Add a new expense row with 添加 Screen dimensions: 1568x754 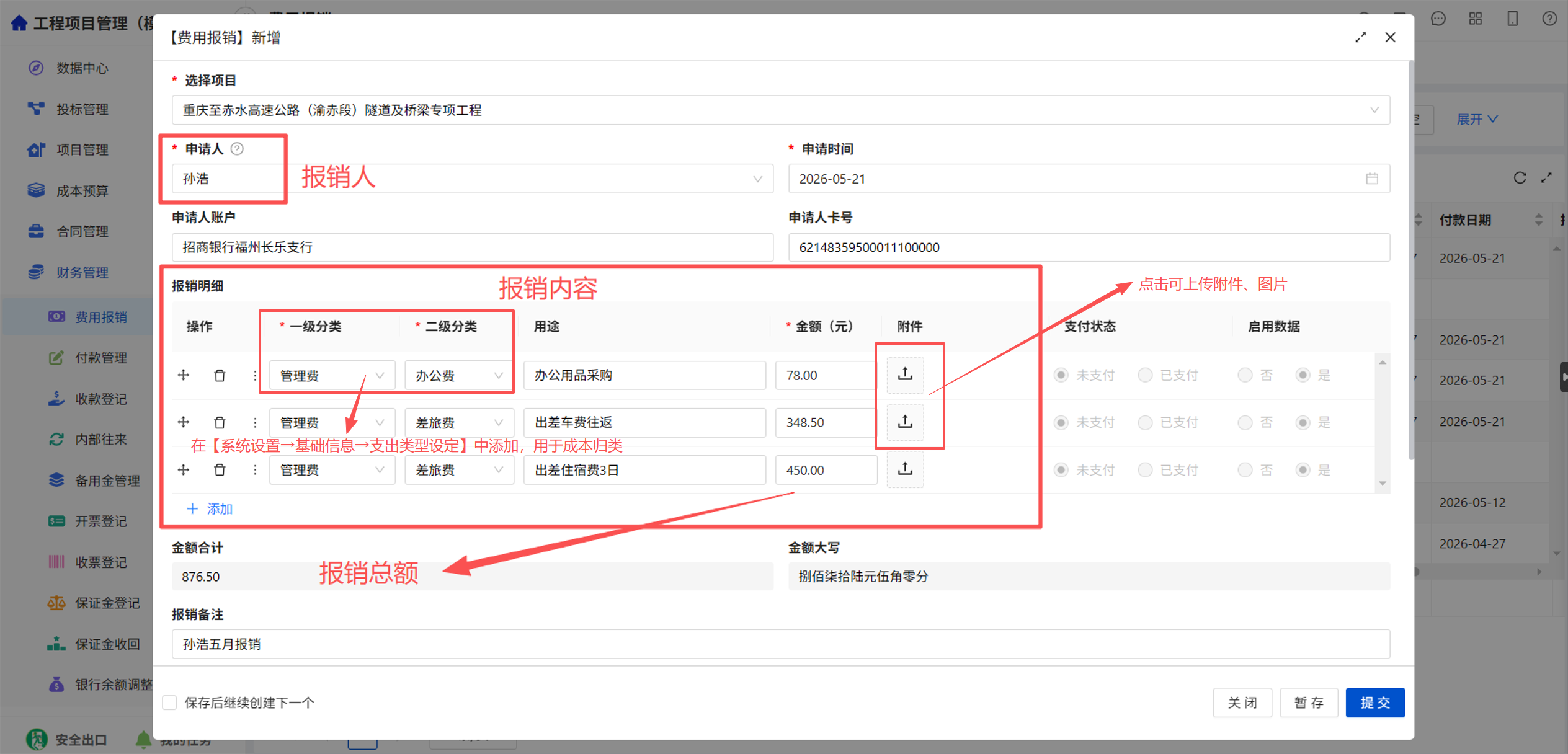tap(210, 509)
